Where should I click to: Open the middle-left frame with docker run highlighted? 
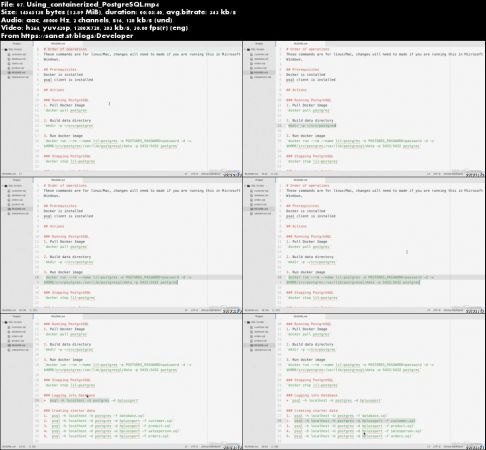[x=121, y=245]
